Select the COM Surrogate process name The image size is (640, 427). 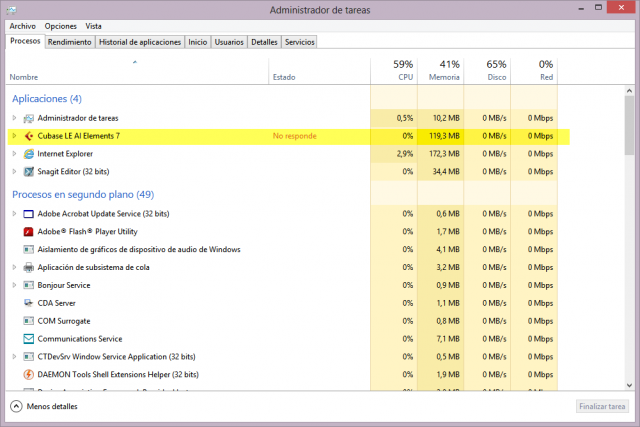64,321
